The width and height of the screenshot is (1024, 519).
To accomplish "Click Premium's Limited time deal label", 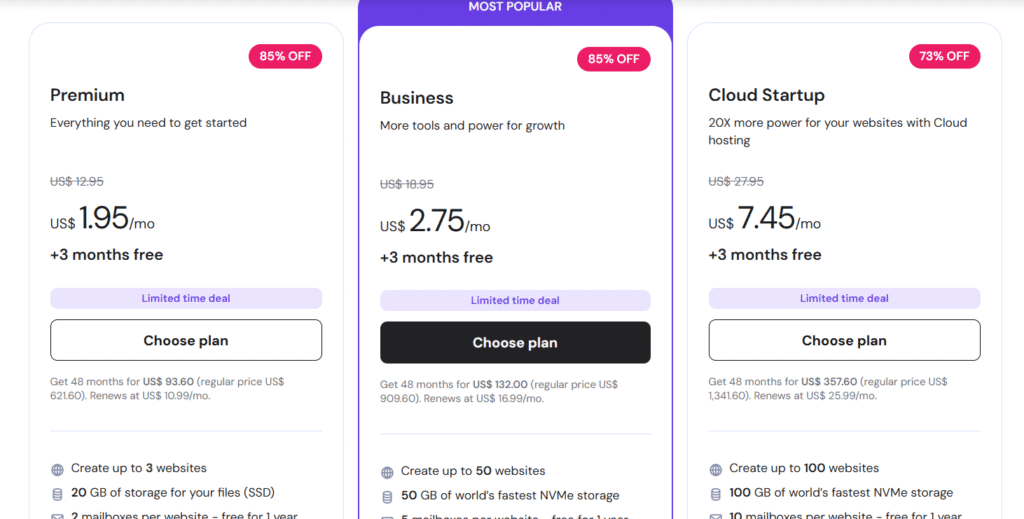I will 186,298.
